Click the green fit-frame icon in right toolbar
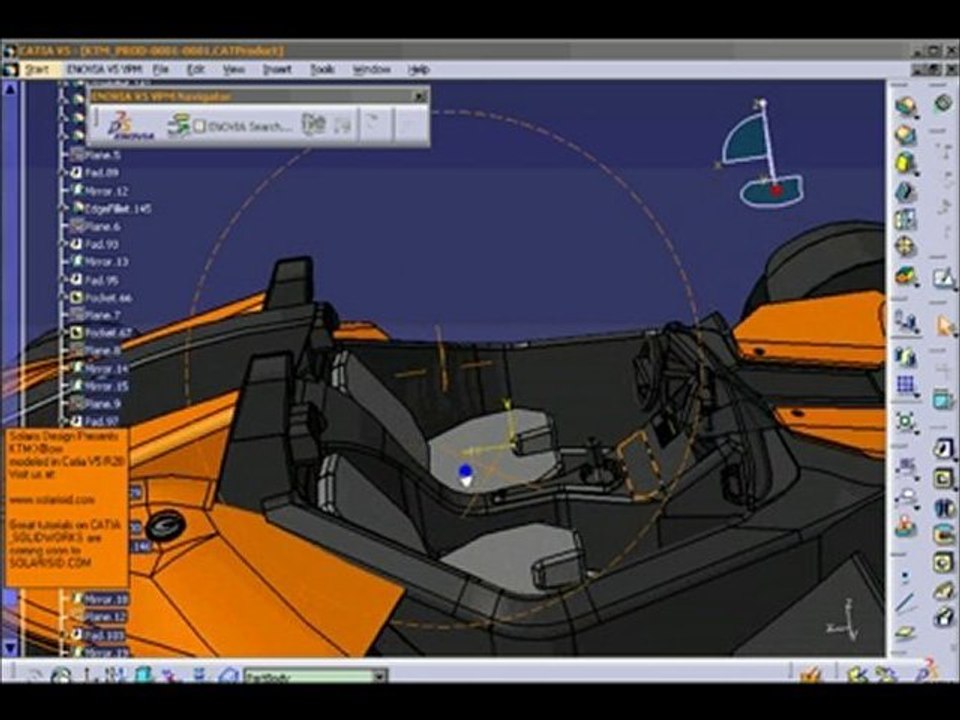 (906, 421)
